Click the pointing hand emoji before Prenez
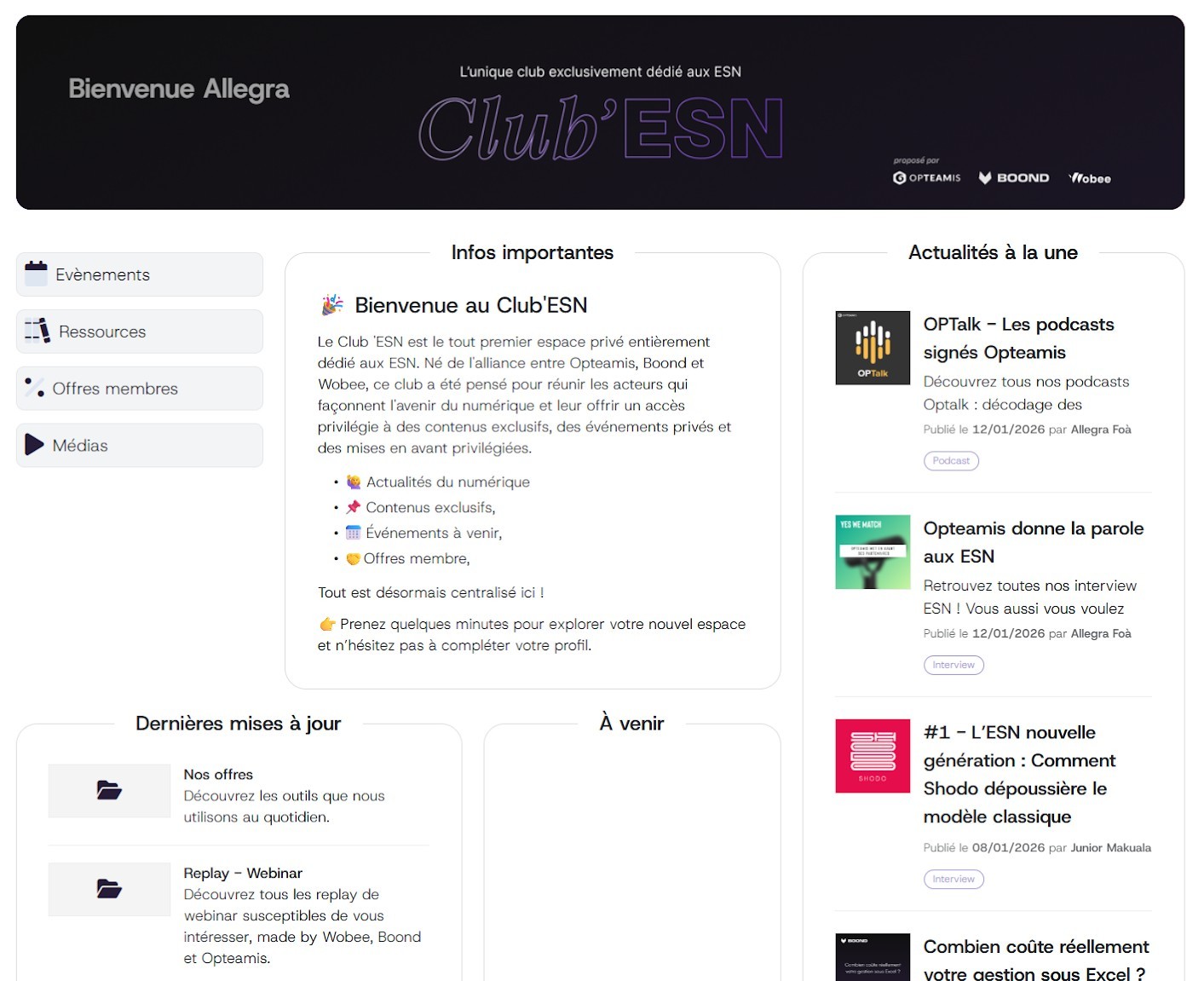The width and height of the screenshot is (1204, 981). (327, 625)
